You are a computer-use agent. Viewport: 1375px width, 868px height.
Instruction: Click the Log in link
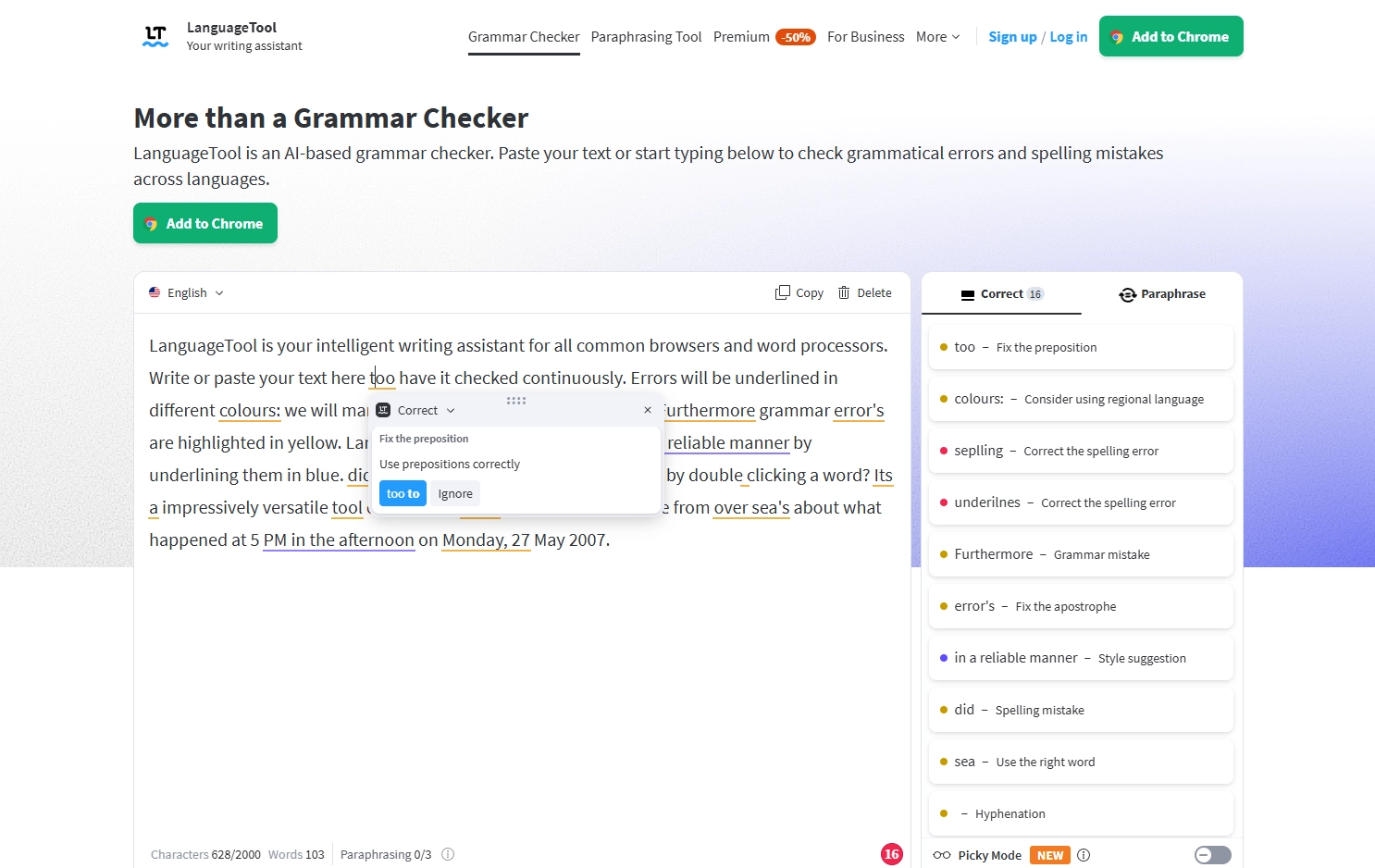tap(1069, 37)
